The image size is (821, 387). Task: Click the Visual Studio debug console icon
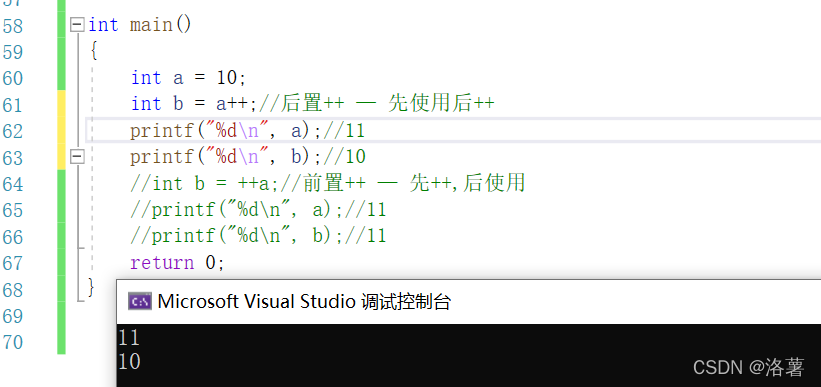pos(140,301)
